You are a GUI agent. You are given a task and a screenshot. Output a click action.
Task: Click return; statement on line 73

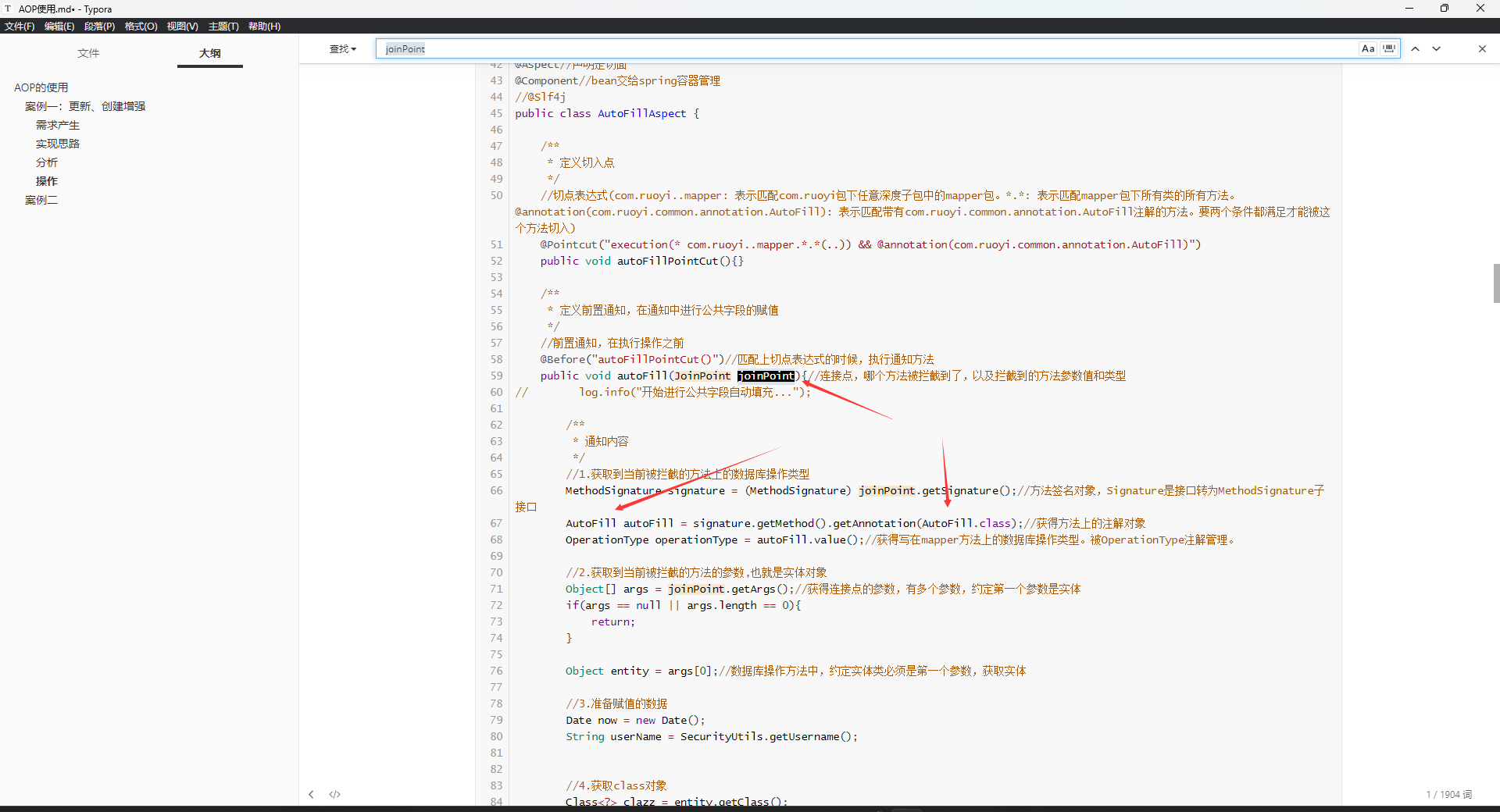(x=612, y=621)
